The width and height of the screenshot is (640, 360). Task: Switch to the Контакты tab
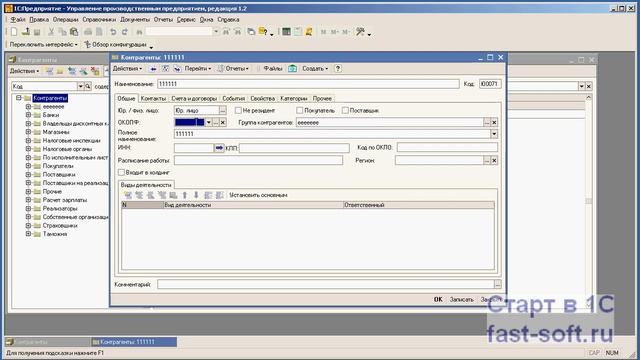click(x=153, y=99)
